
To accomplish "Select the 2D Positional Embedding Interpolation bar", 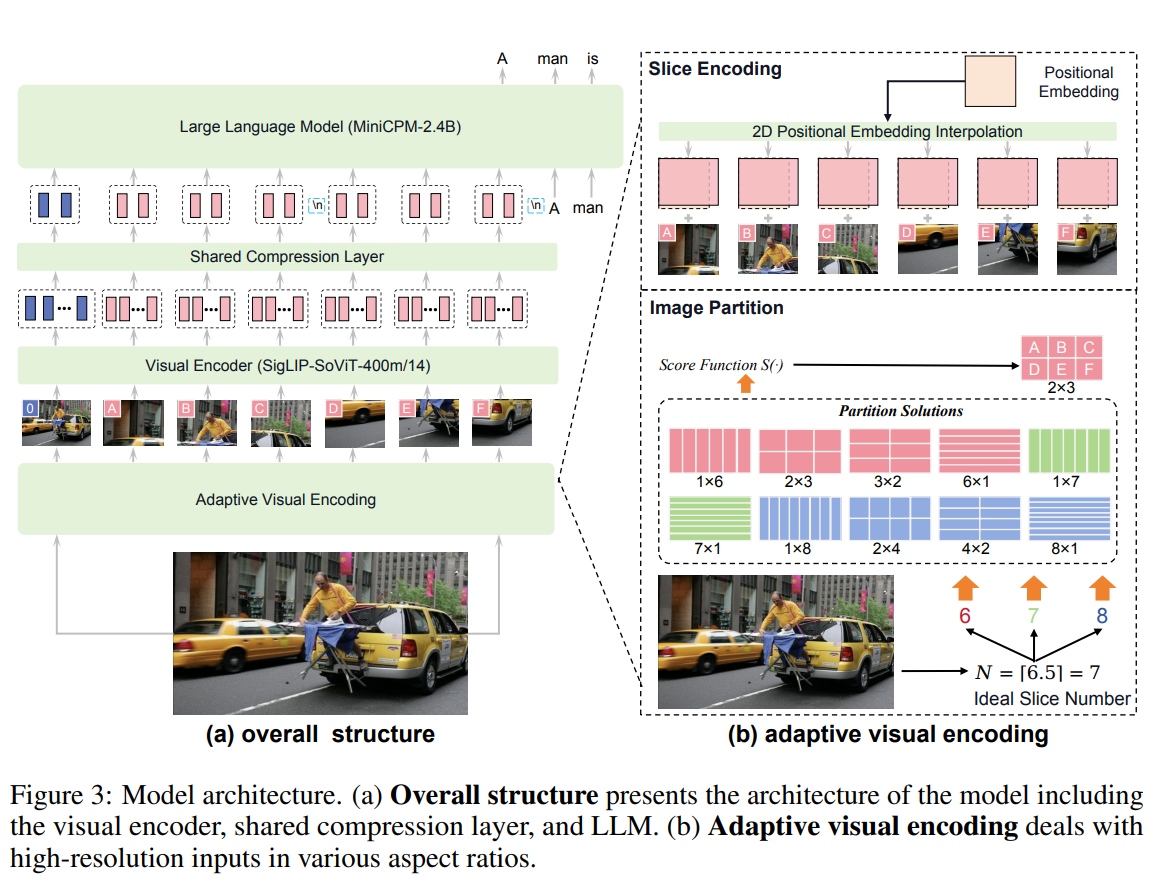I will (x=887, y=131).
